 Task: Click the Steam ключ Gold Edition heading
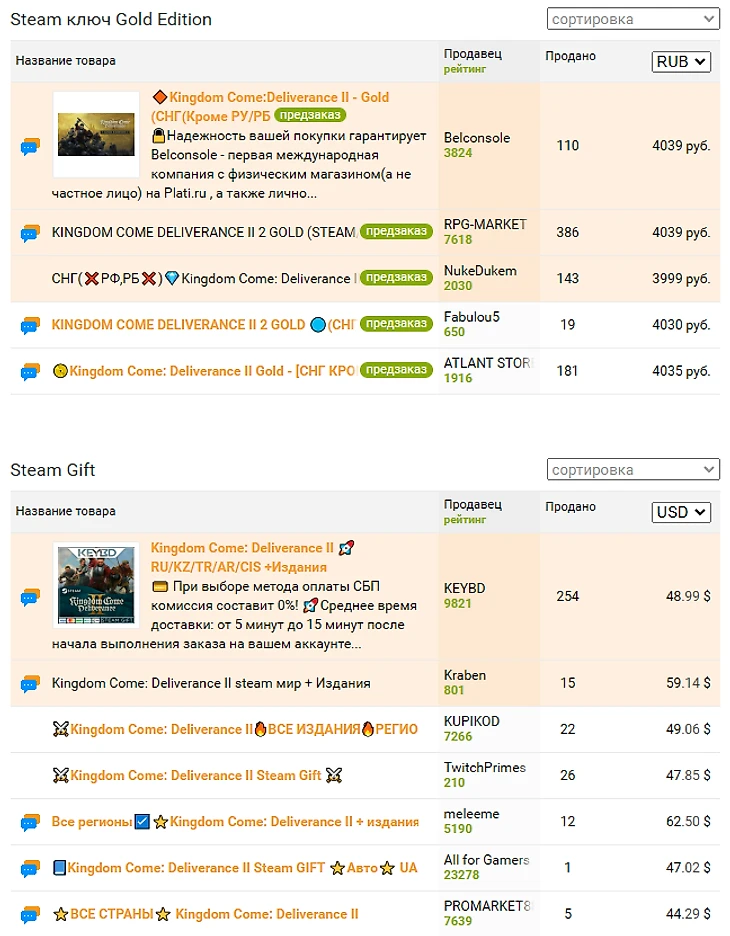[111, 19]
